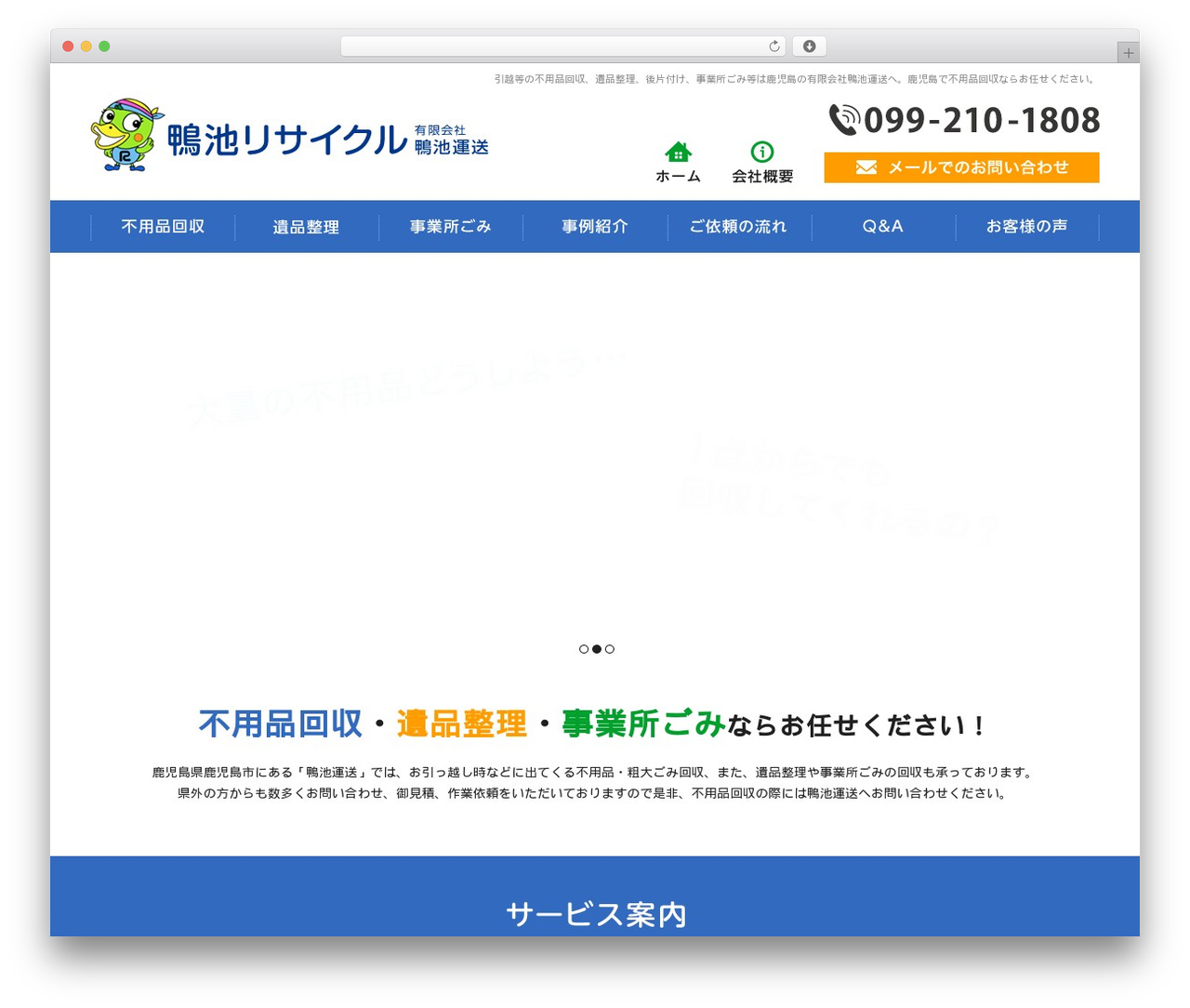This screenshot has height=1008, width=1190.
Task: Click 鴨池リサイクル site title
Action: (287, 140)
